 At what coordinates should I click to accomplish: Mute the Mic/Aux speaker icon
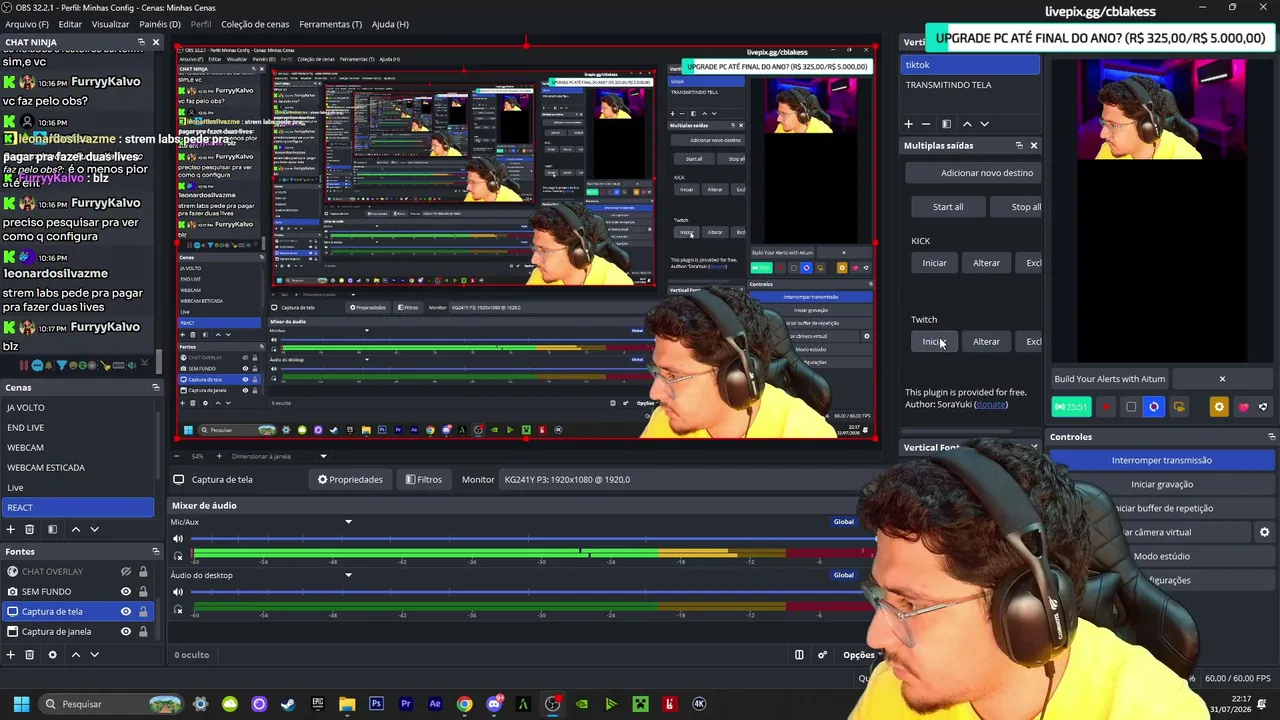tap(178, 539)
